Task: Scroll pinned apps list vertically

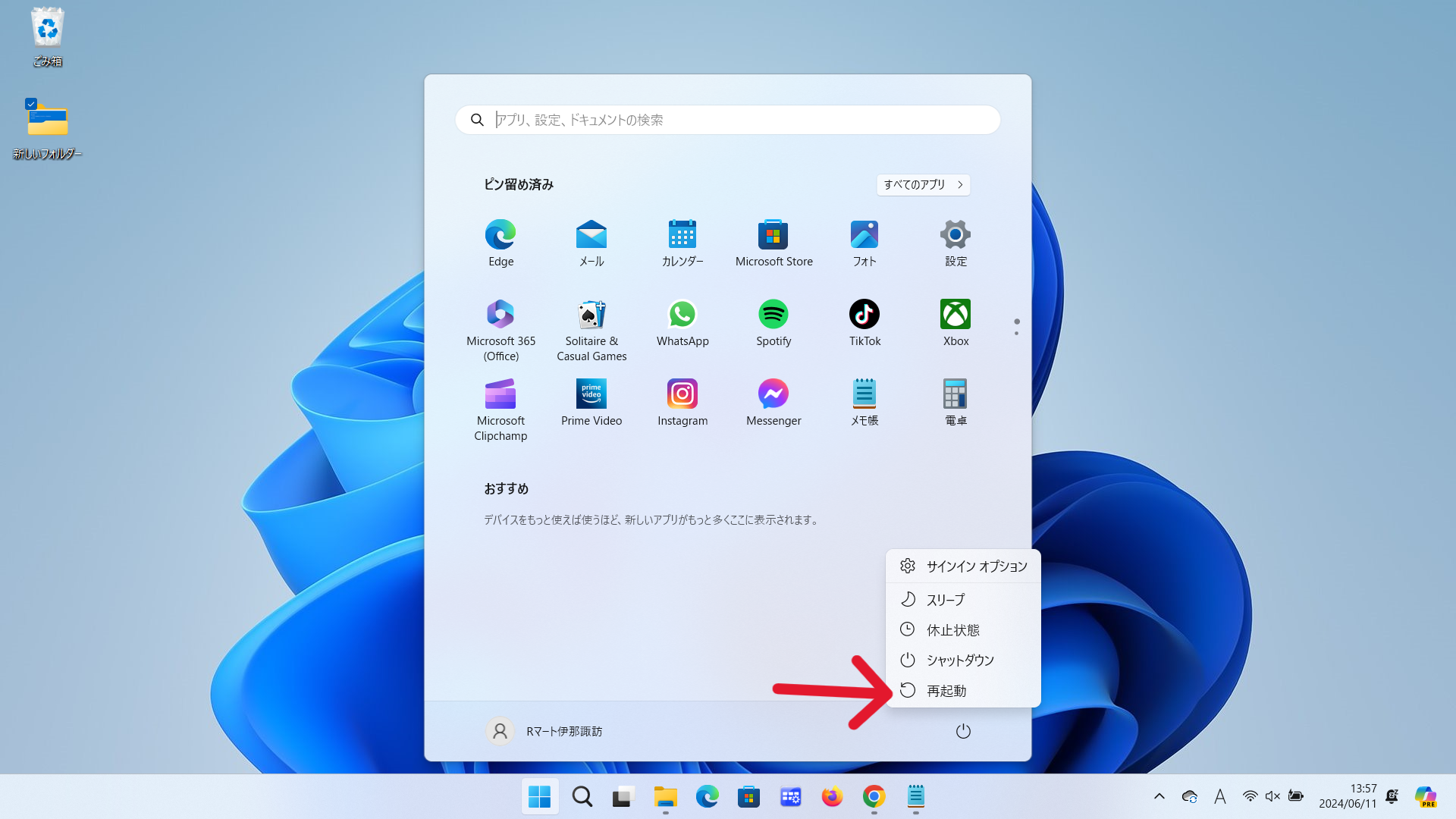Action: pos(1016,327)
